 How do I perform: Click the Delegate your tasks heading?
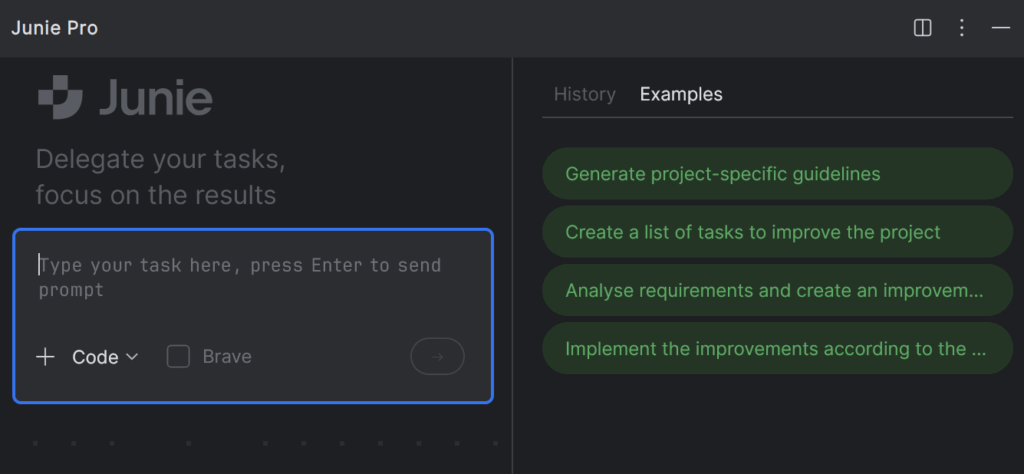point(160,177)
